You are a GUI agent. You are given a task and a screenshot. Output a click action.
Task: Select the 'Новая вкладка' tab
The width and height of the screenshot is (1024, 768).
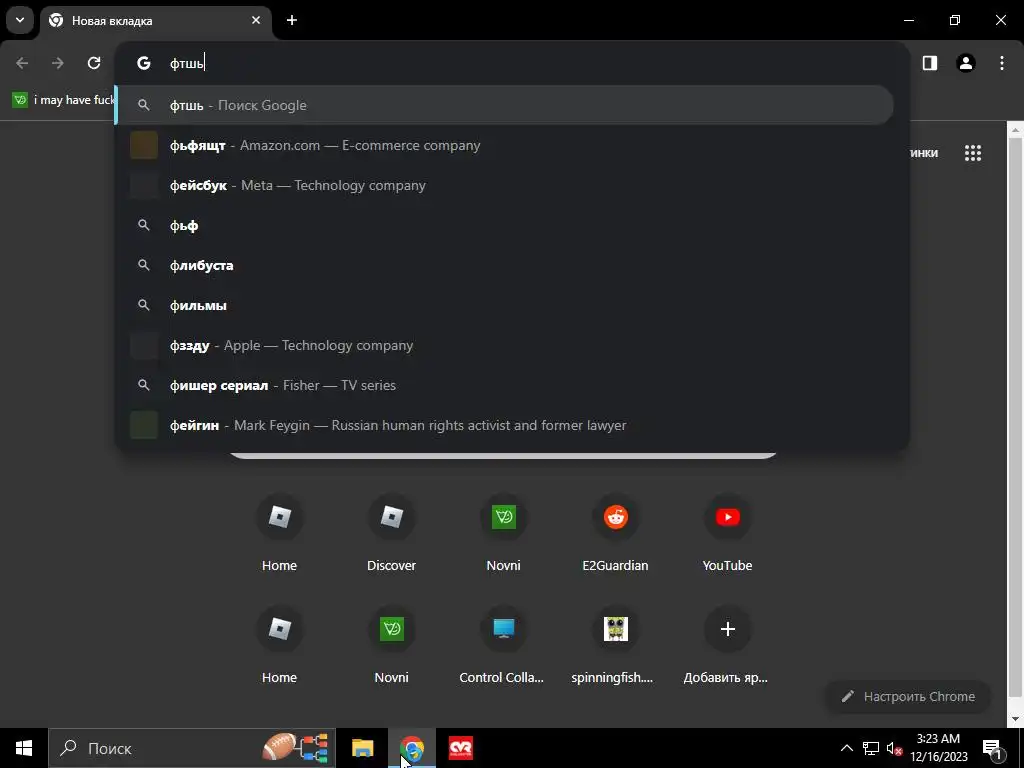tap(155, 20)
